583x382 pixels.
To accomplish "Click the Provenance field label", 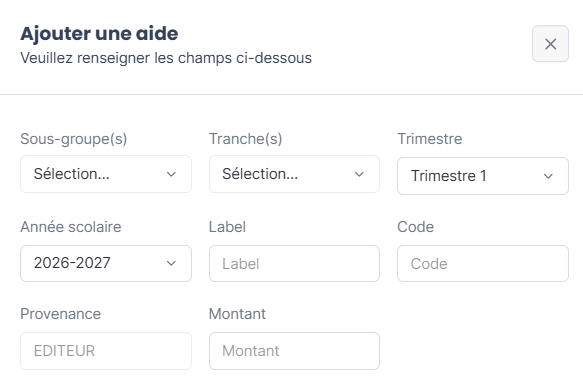I will tap(61, 314).
